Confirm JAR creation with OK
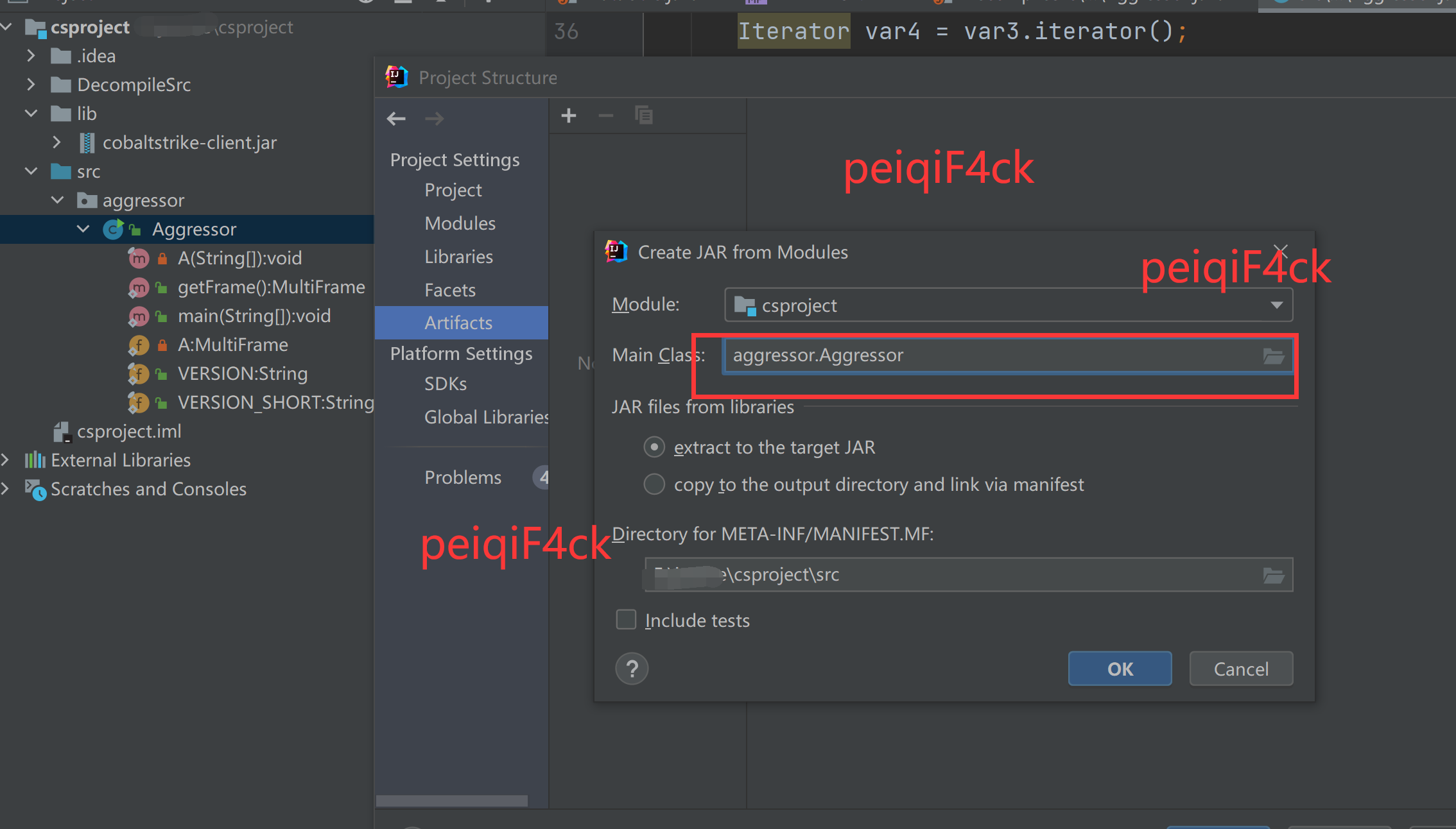The height and width of the screenshot is (829, 1456). (1120, 669)
